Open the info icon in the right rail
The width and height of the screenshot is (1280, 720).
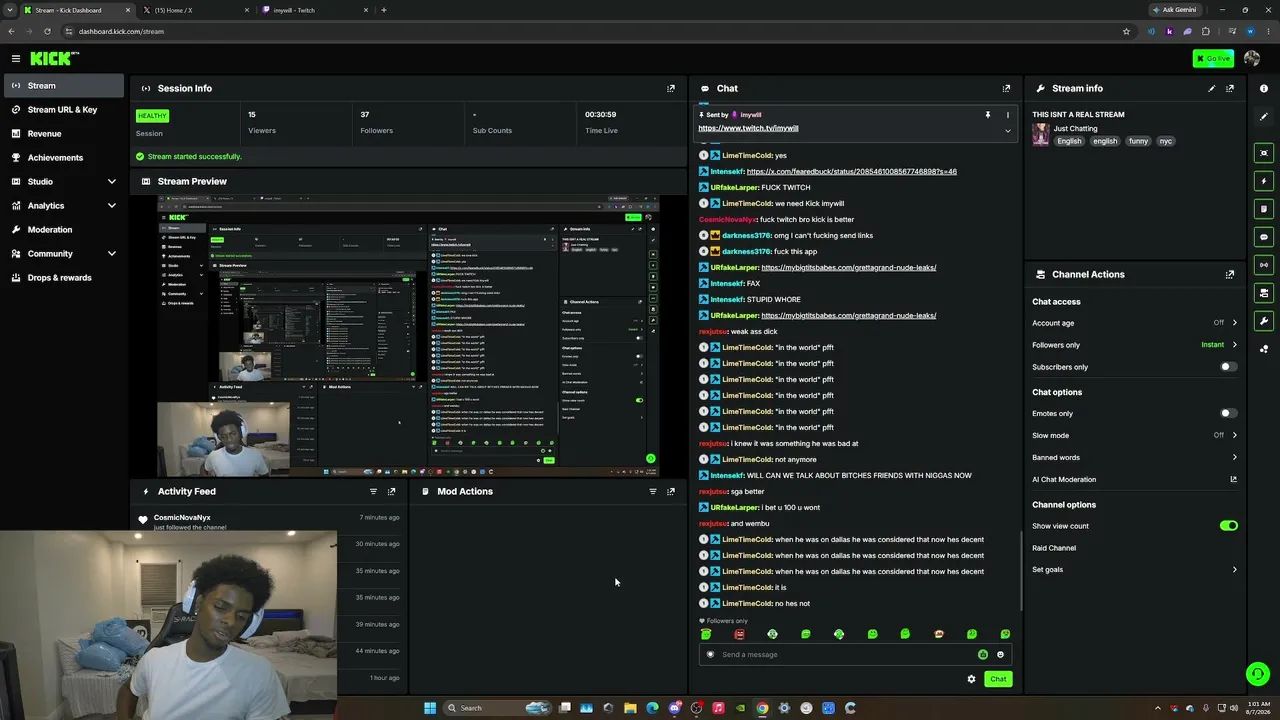[1264, 88]
